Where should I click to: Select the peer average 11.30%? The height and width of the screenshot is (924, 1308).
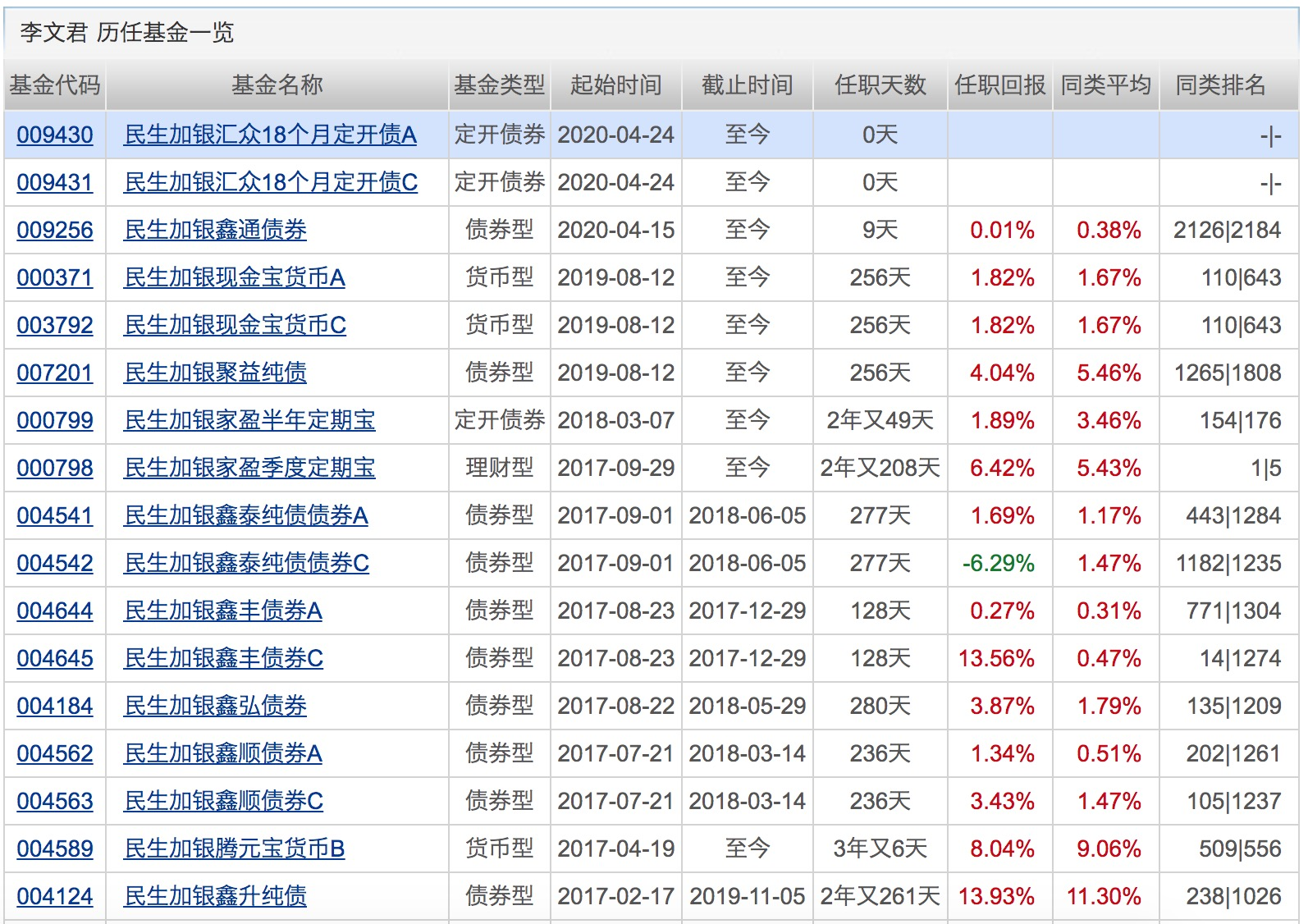pos(1104,896)
